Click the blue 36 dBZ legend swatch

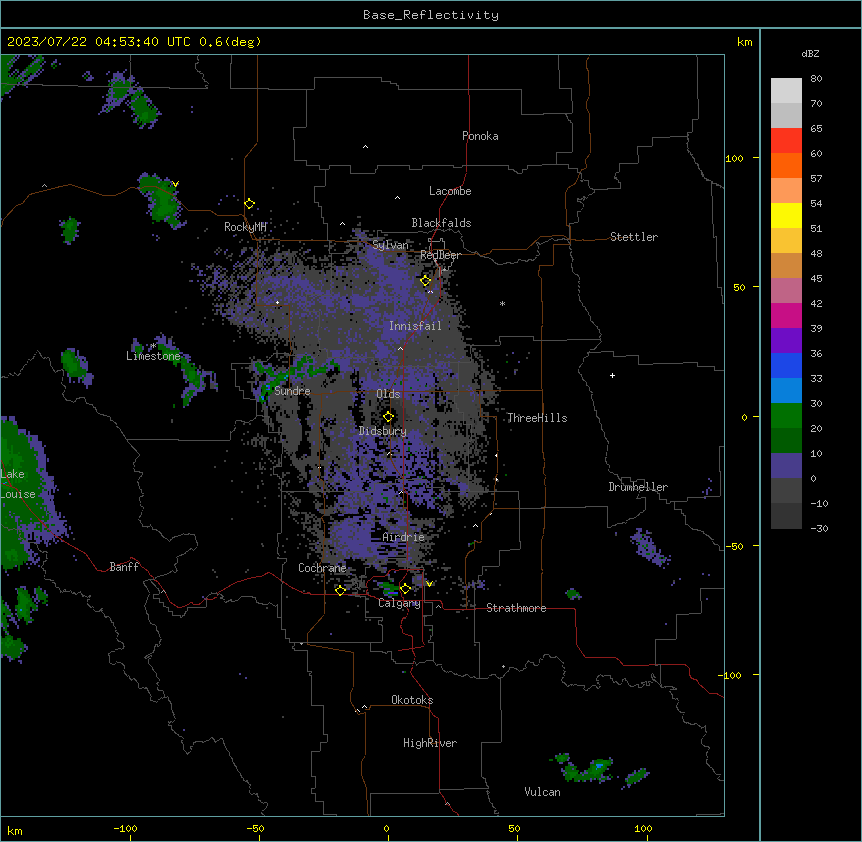786,365
